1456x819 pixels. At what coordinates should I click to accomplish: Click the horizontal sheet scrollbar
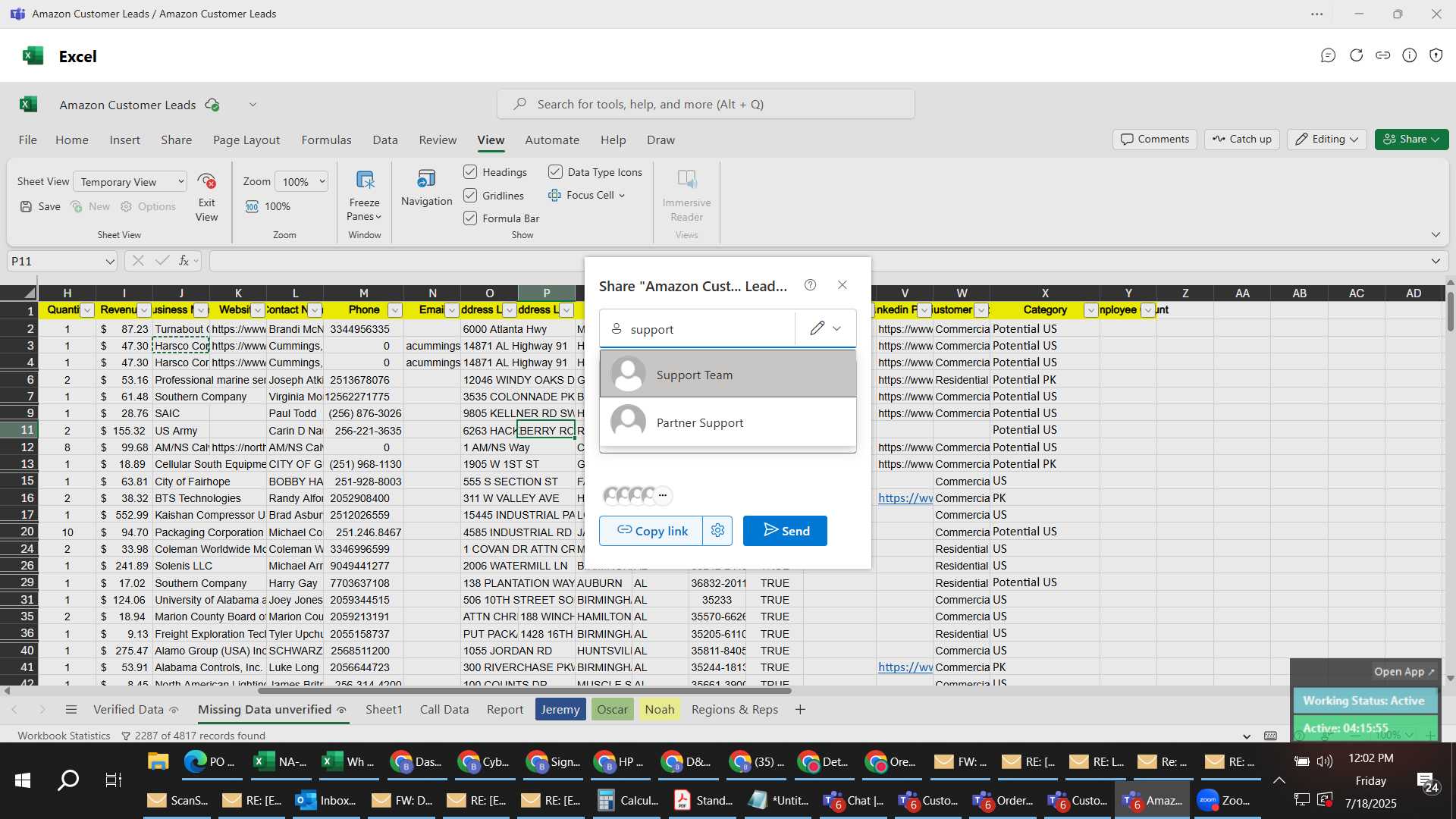525,691
